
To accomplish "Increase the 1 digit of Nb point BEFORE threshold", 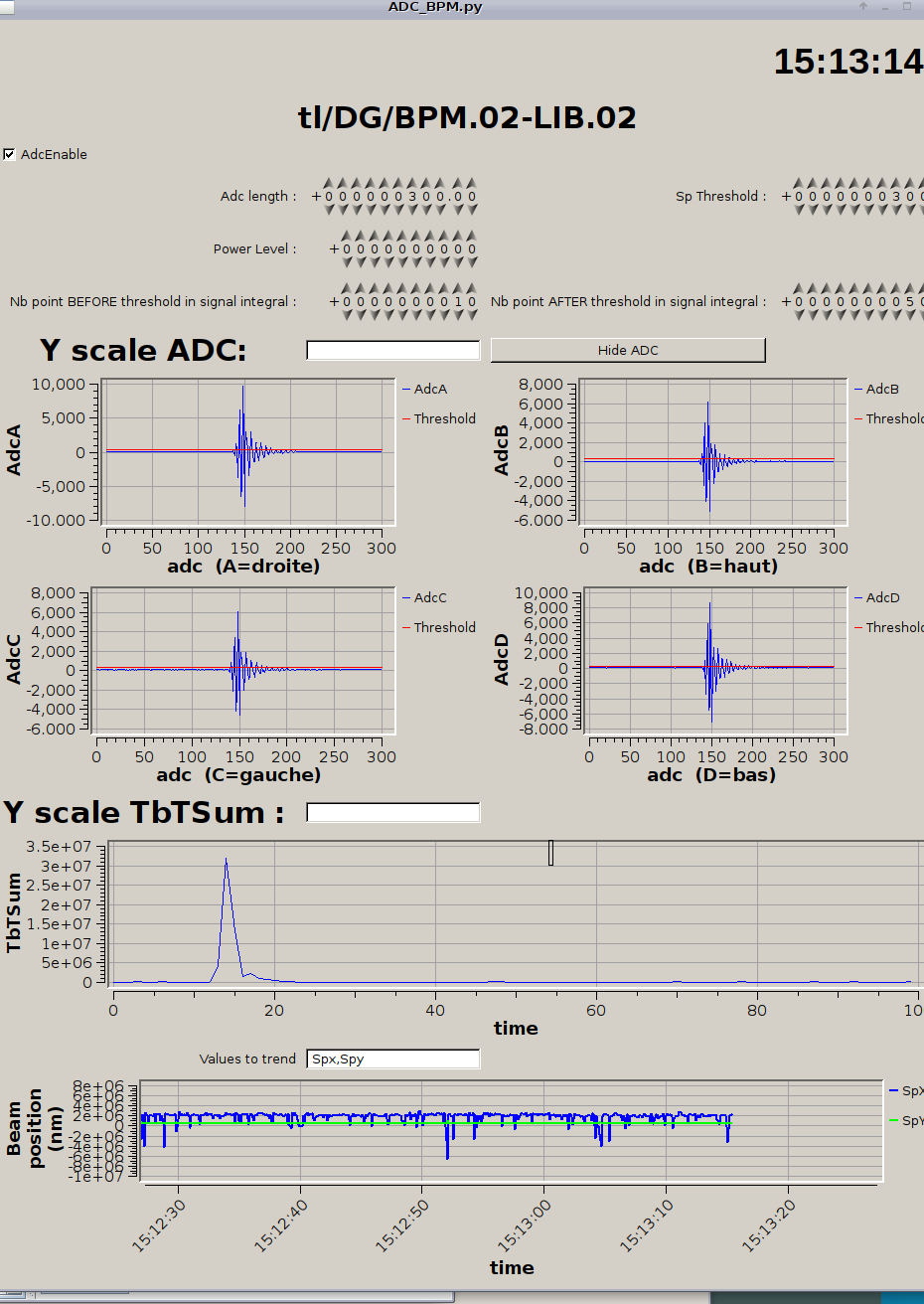I will coord(458,289).
